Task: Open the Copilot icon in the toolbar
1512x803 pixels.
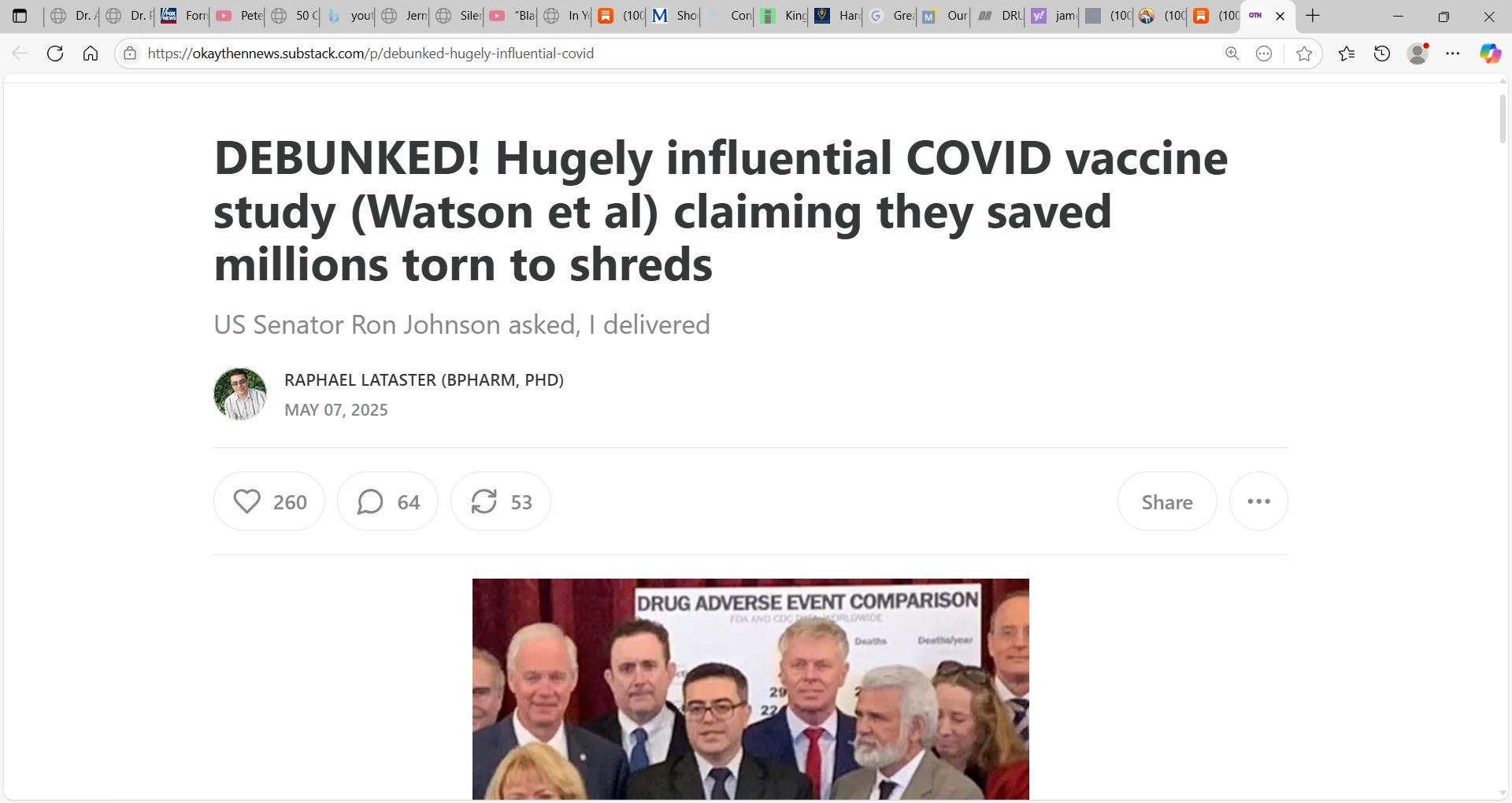Action: click(1490, 54)
